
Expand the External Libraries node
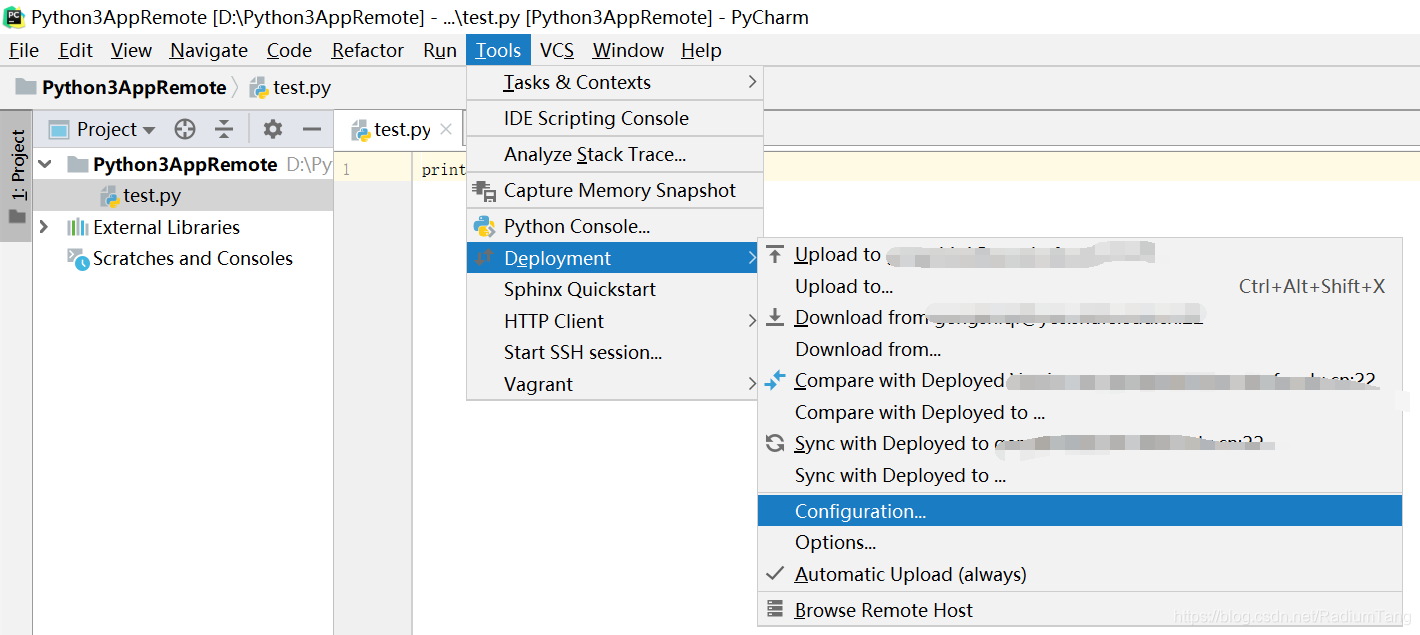pyautogui.click(x=44, y=227)
